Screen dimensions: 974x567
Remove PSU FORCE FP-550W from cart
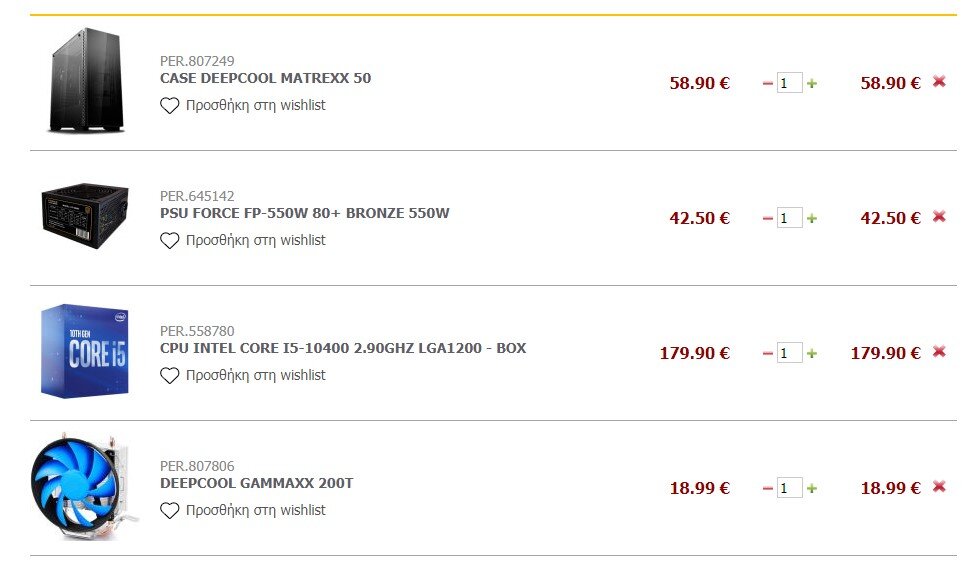pyautogui.click(x=939, y=216)
